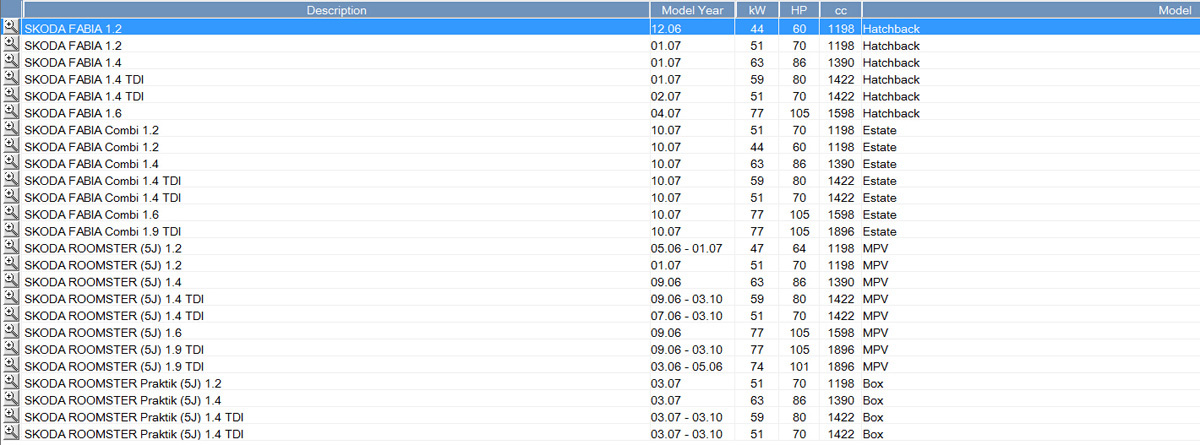Screen dimensions: 1200x445
Task: Open details icon for 60 HP Fabia 1.2 hatchback
Action: (x=10, y=28)
